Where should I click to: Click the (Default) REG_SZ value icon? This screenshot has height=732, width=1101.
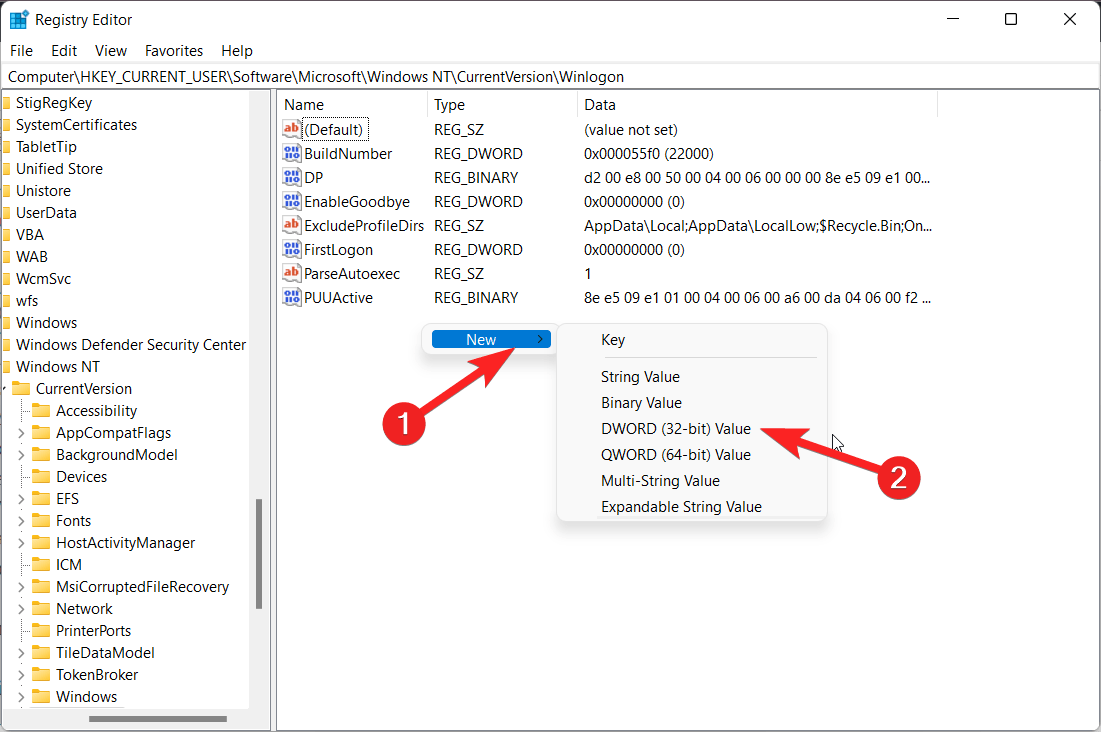292,129
